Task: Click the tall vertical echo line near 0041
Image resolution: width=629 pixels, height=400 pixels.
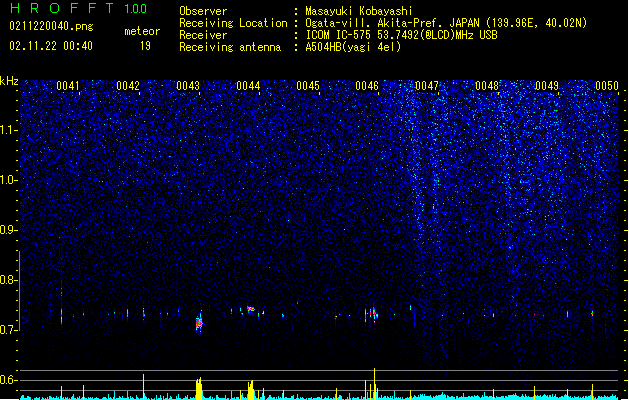Action: tap(61, 304)
